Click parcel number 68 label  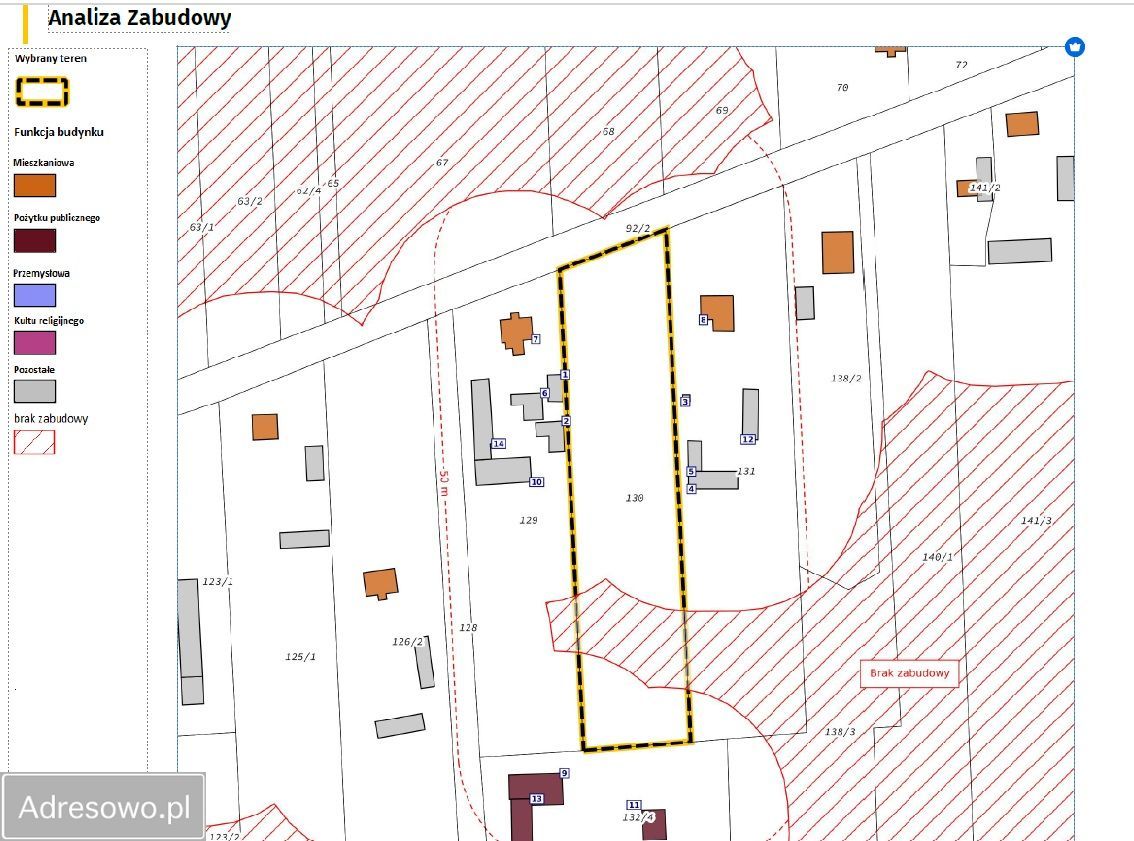pyautogui.click(x=608, y=132)
